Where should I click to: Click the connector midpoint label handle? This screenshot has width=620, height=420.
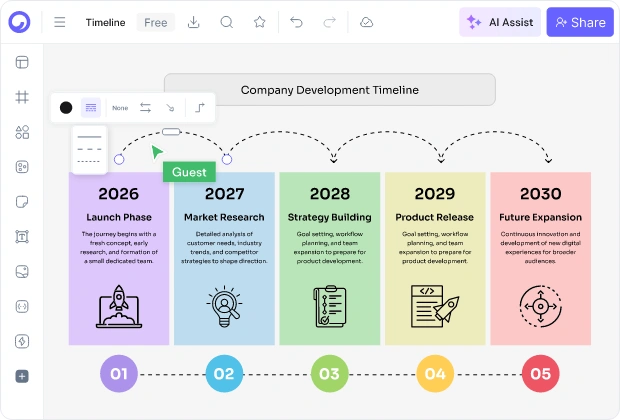pyautogui.click(x=171, y=132)
